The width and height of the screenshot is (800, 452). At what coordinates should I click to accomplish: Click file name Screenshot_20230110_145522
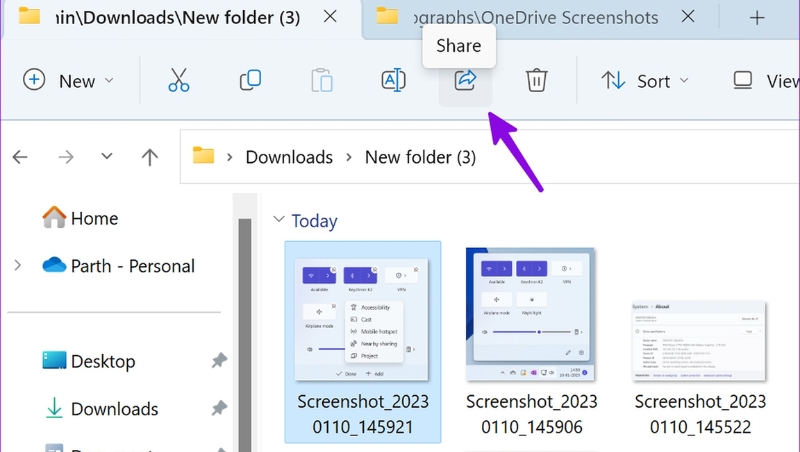click(x=701, y=414)
